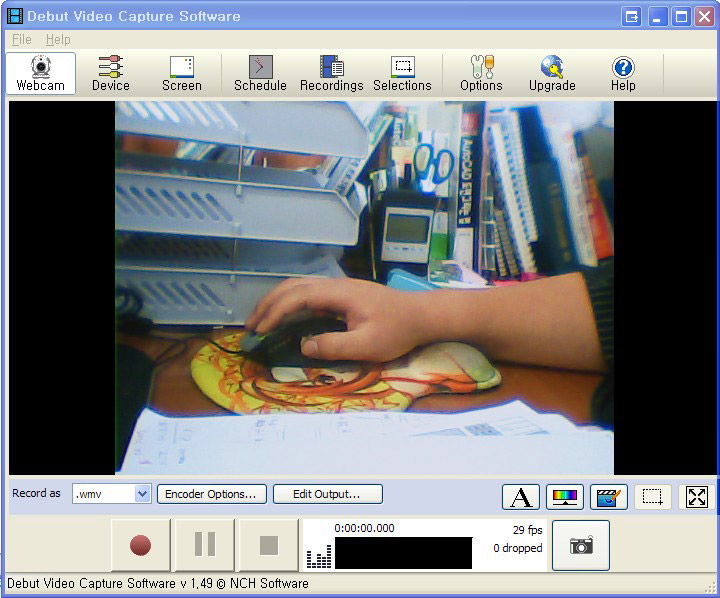
Task: Stop the recording
Action: coord(269,546)
